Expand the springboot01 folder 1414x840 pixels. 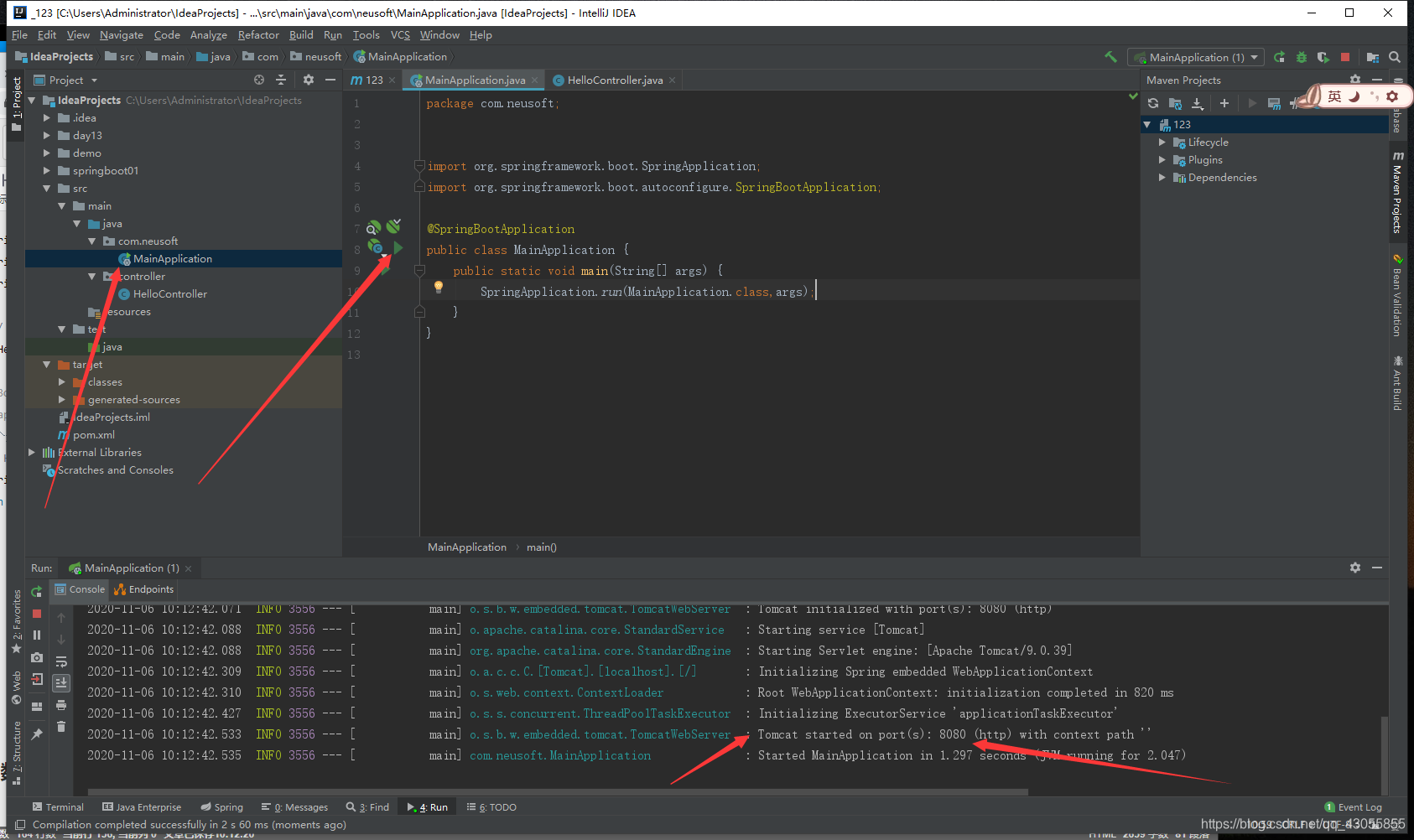[47, 170]
